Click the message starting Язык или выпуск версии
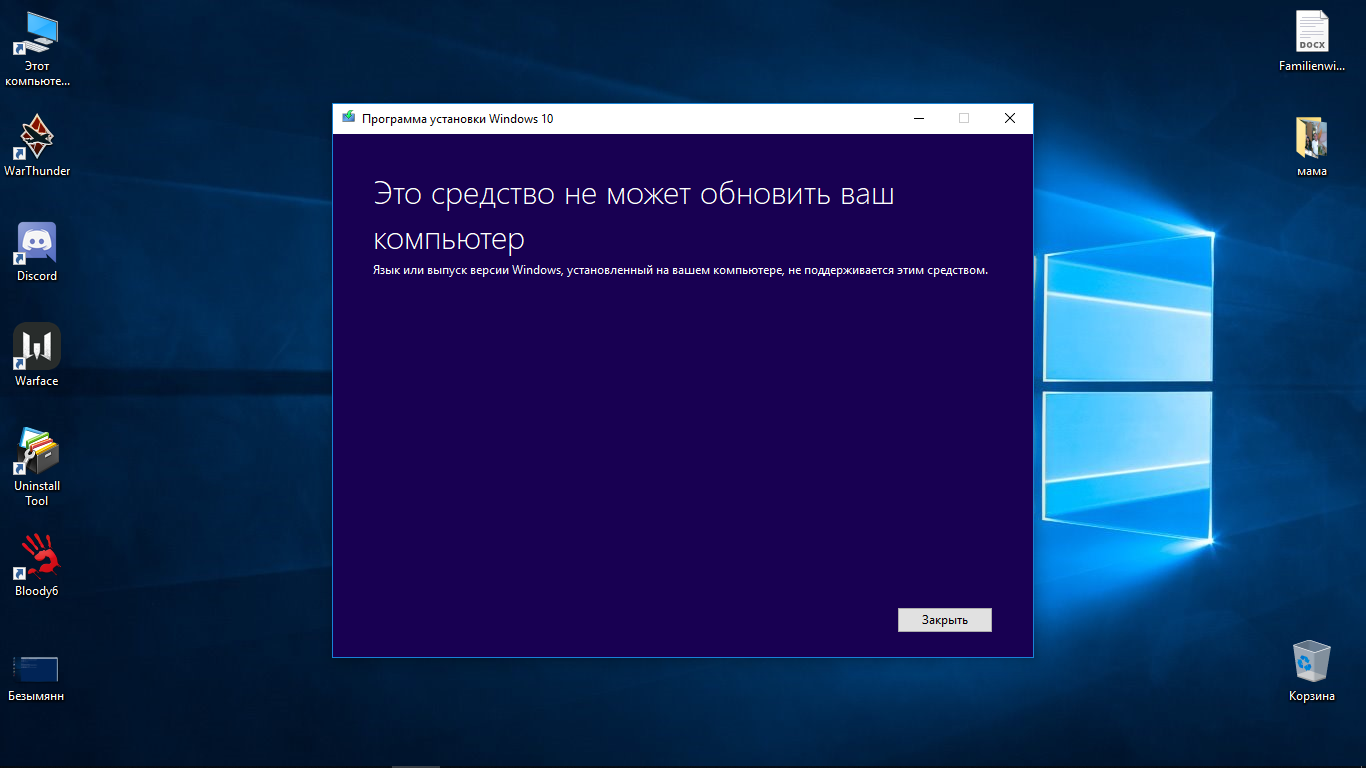Image resolution: width=1366 pixels, height=768 pixels. pos(681,270)
